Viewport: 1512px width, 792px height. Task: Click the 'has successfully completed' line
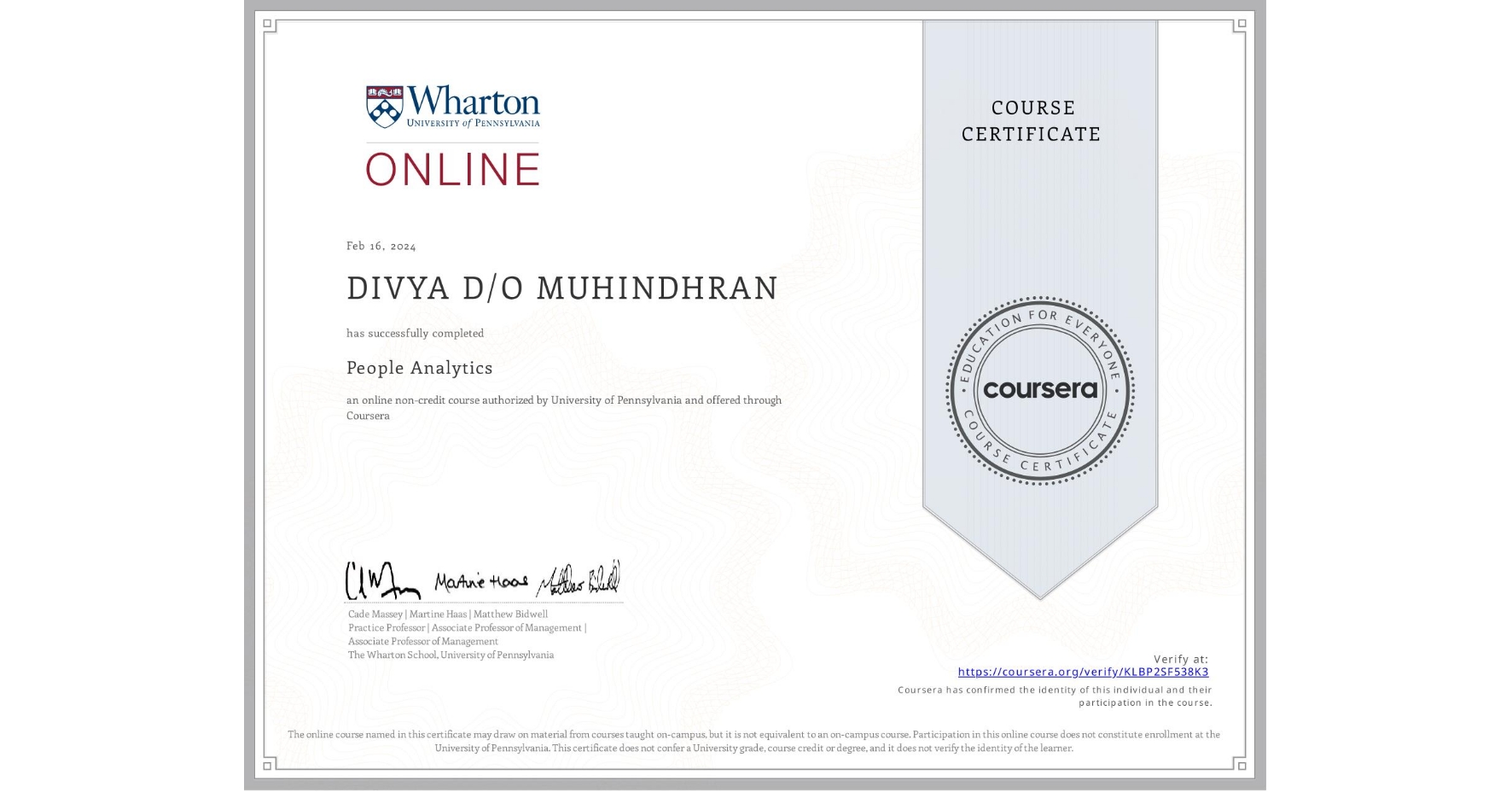(415, 333)
